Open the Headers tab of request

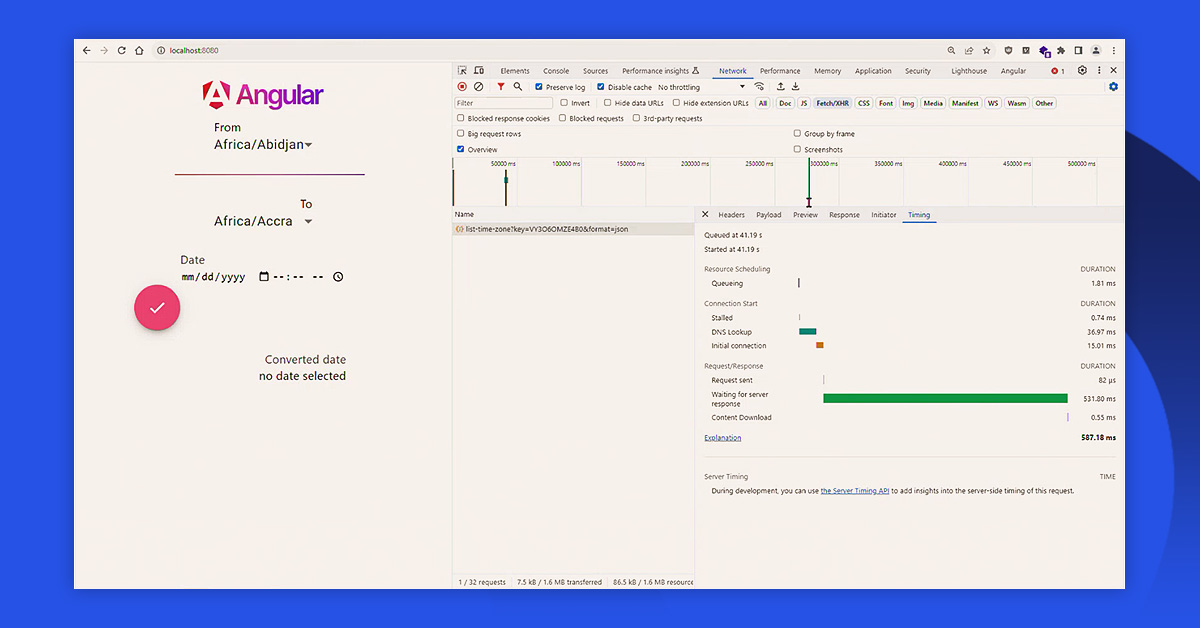pyautogui.click(x=731, y=215)
